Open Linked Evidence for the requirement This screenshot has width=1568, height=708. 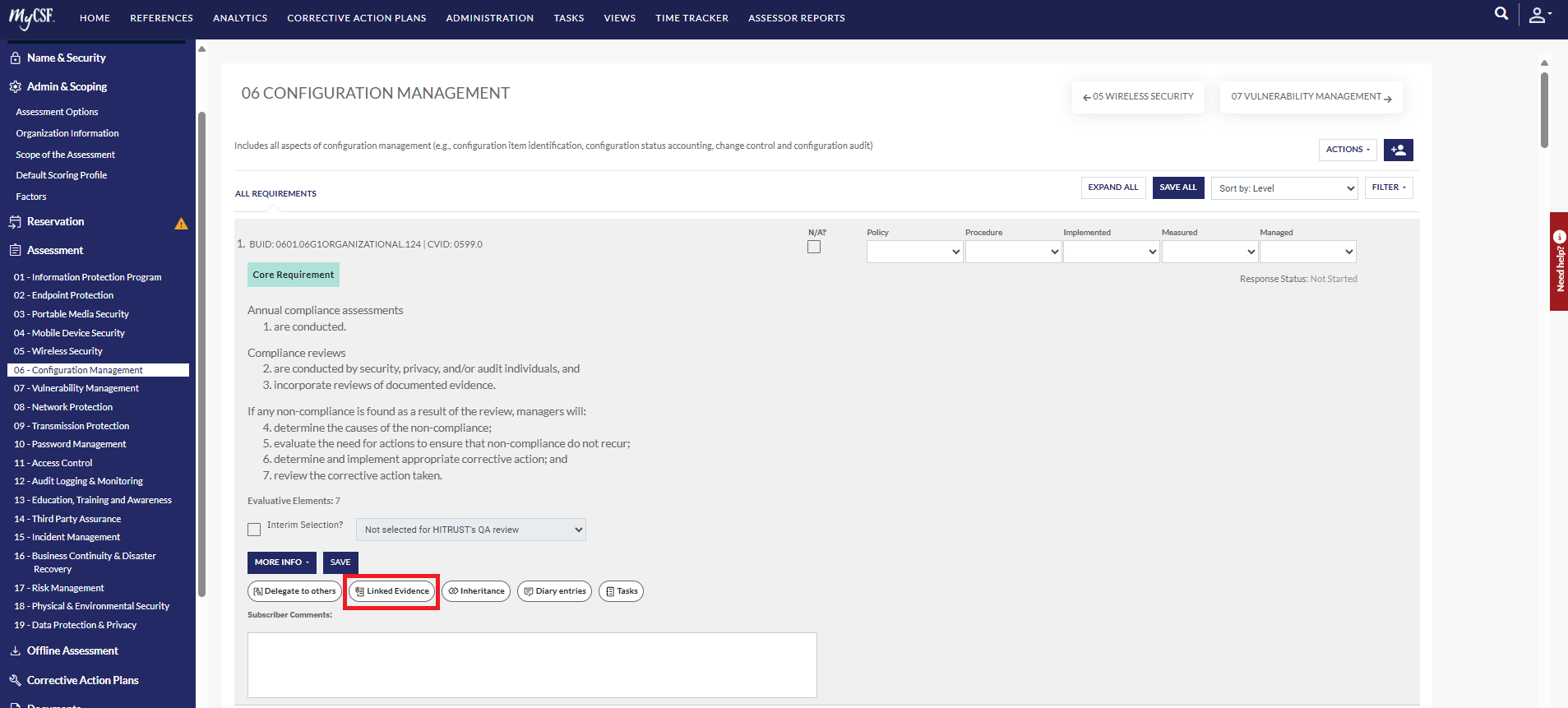click(392, 591)
